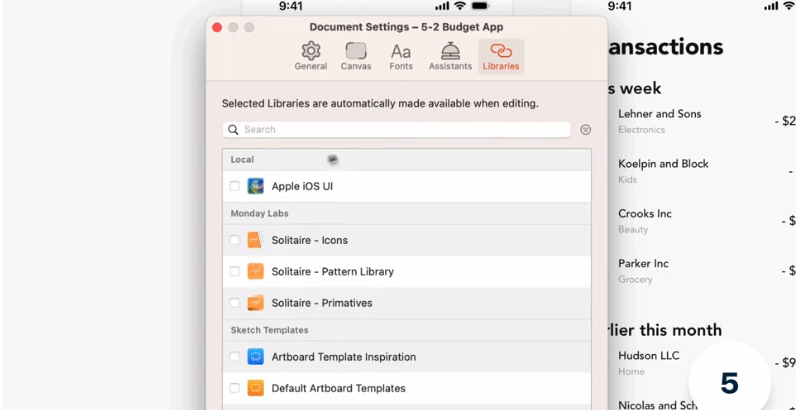
Task: Click the Apple iOS UI library icon
Action: pos(255,186)
